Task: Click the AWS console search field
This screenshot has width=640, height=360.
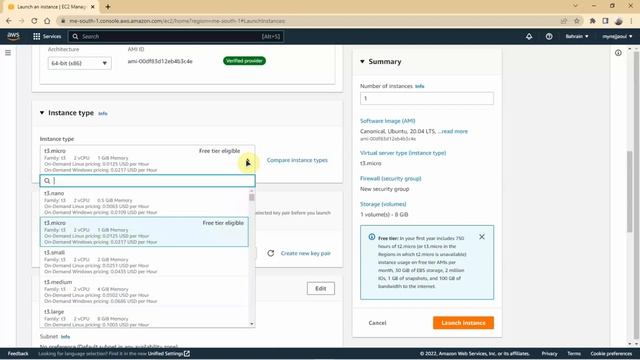Action: coord(176,36)
